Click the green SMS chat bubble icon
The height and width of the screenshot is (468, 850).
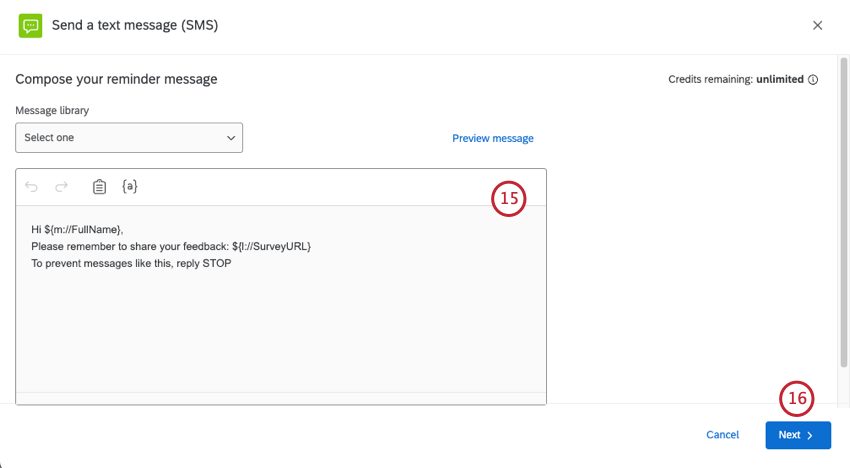31,25
